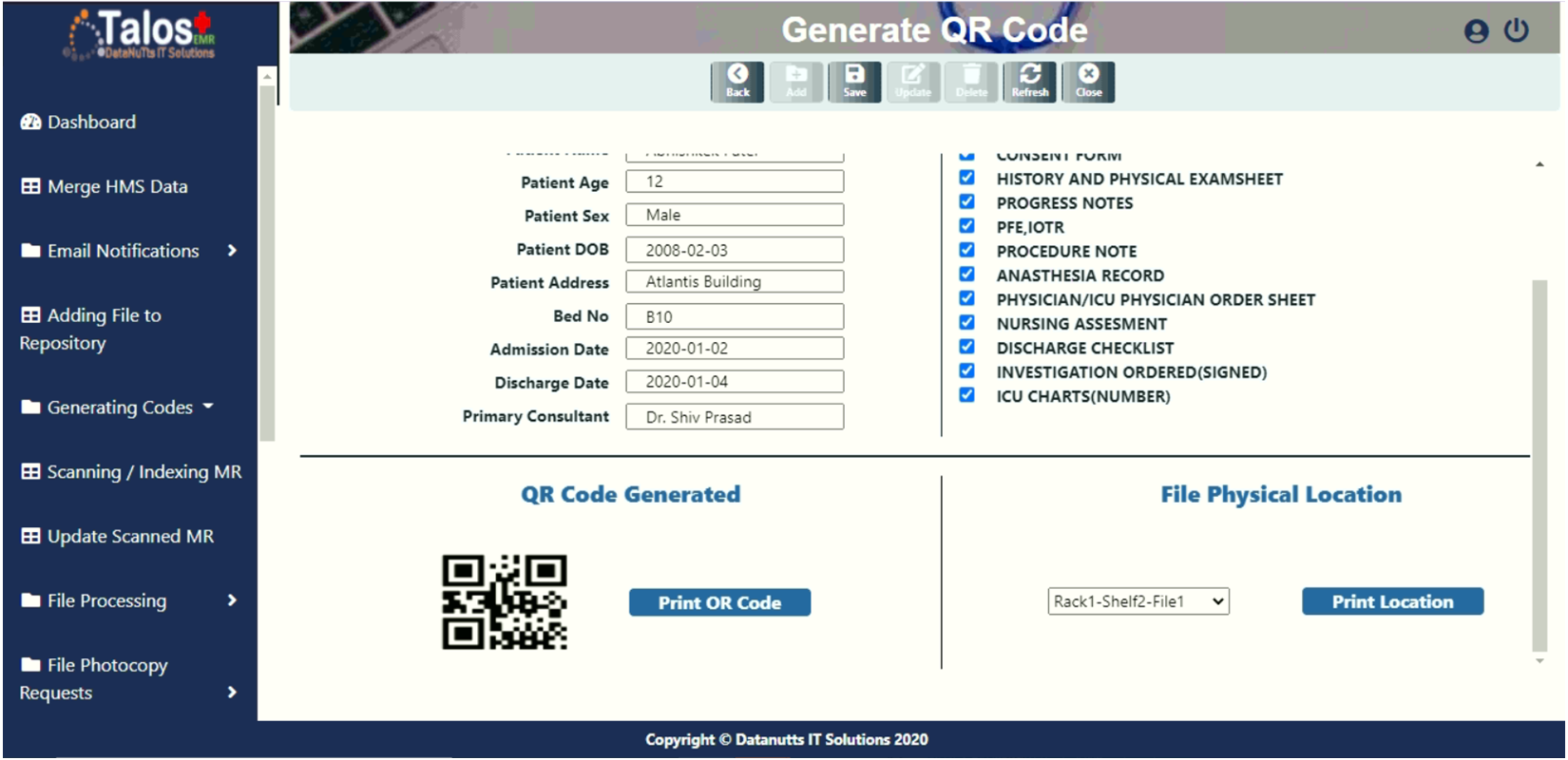1568x760 pixels.
Task: Open Adding File to Repository menu item
Action: [91, 329]
